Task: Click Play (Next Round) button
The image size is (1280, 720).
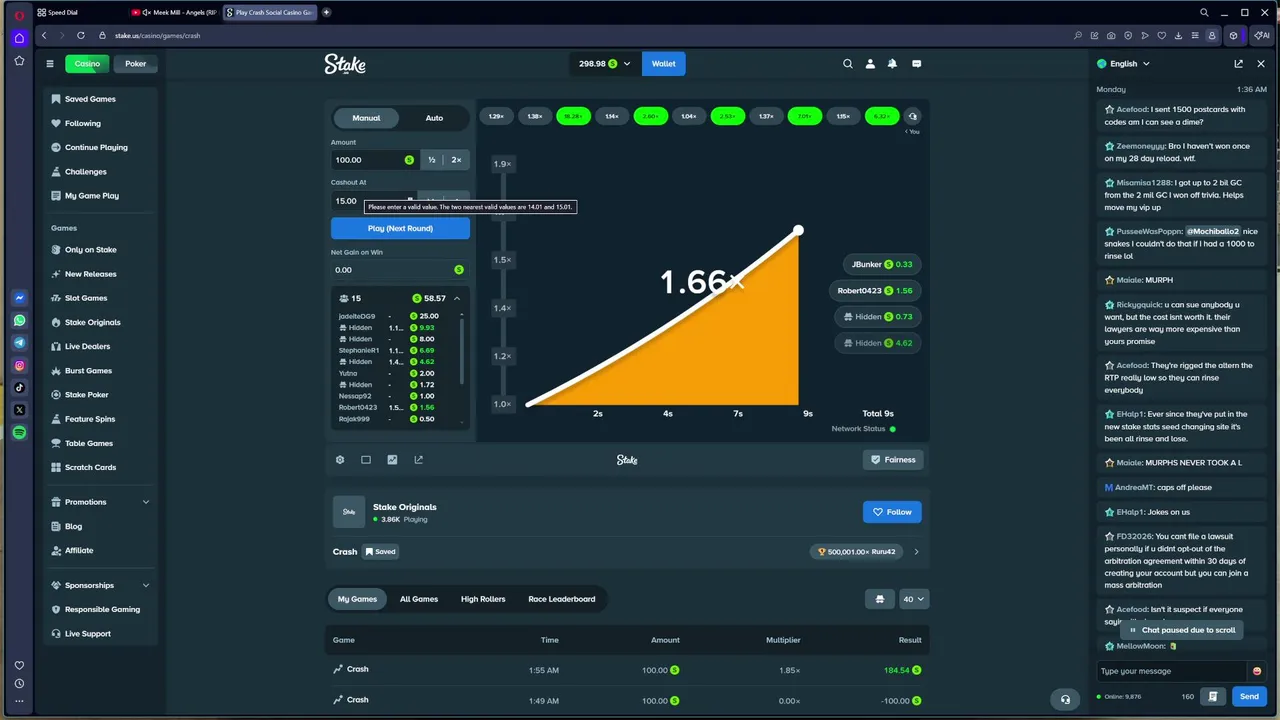Action: click(x=400, y=228)
